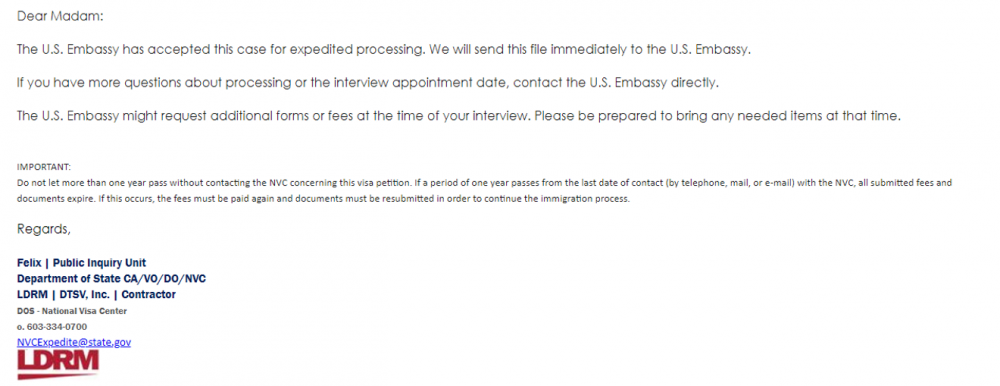Click the words 'Public Inquiry Unit'
This screenshot has height=386, width=1000.
pos(99,262)
